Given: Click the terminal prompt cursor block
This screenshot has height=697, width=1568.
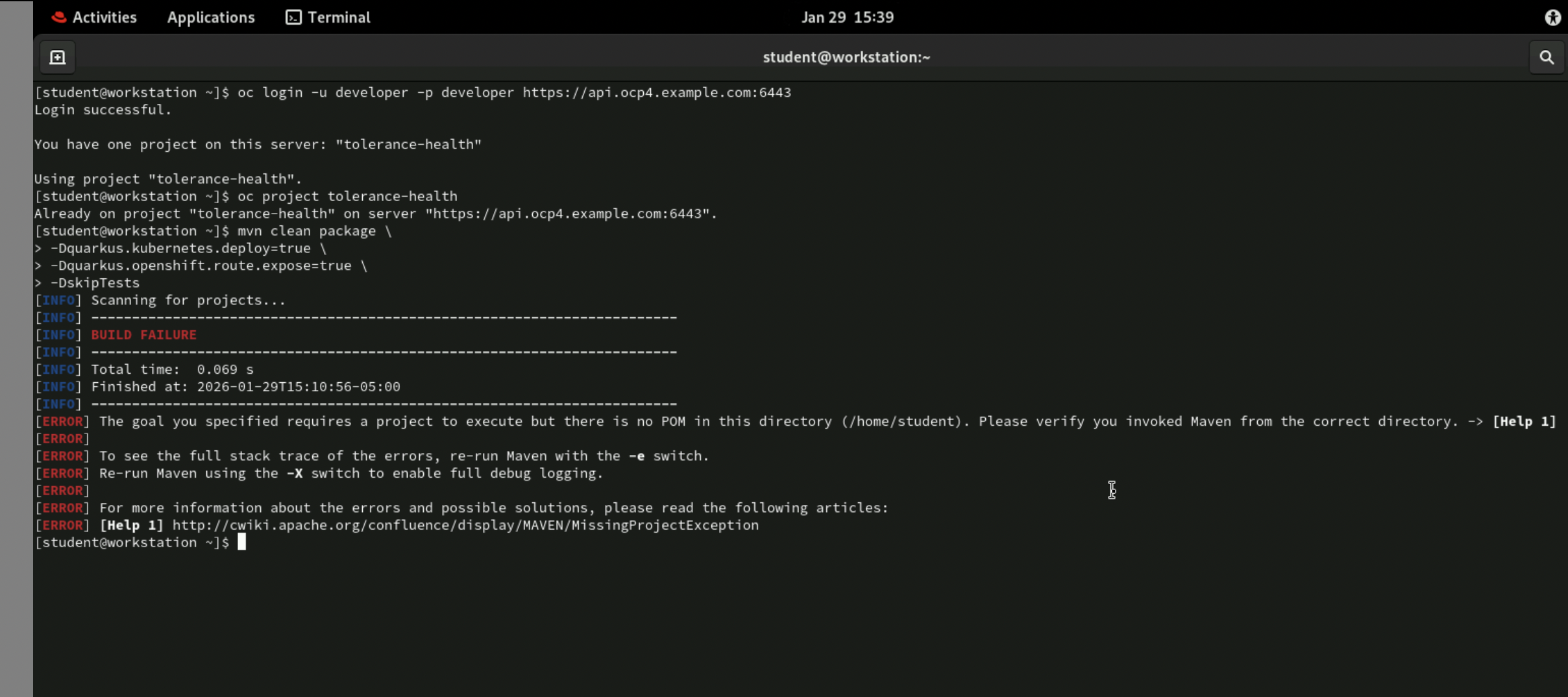Looking at the screenshot, I should click(241, 543).
